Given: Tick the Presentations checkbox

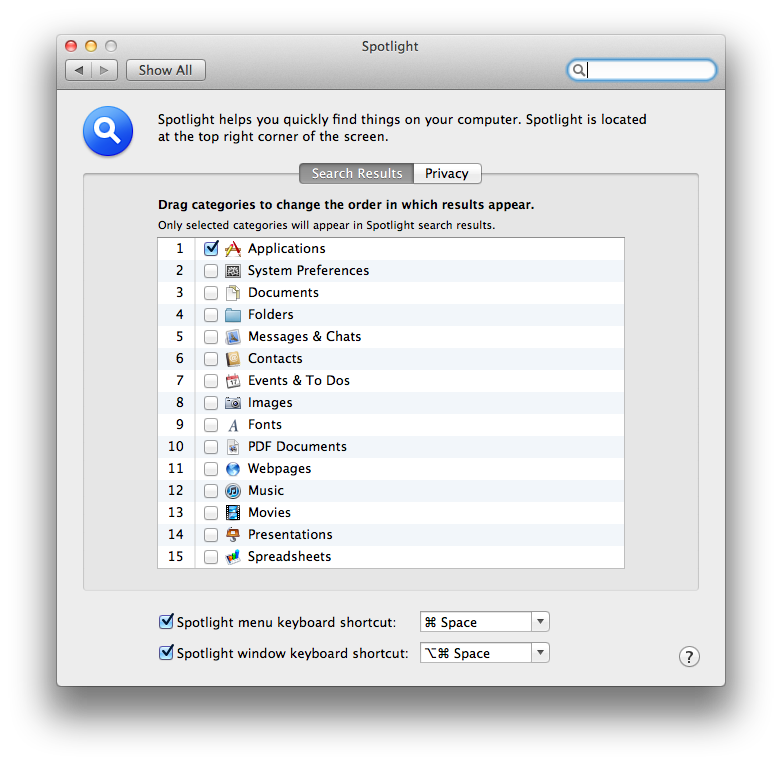Looking at the screenshot, I should coord(211,535).
